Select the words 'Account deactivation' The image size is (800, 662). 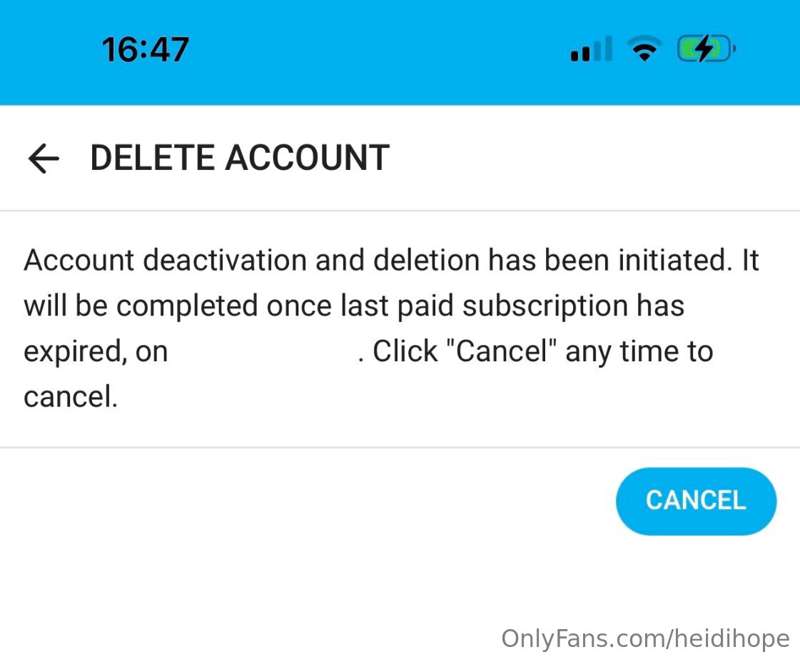pos(165,260)
